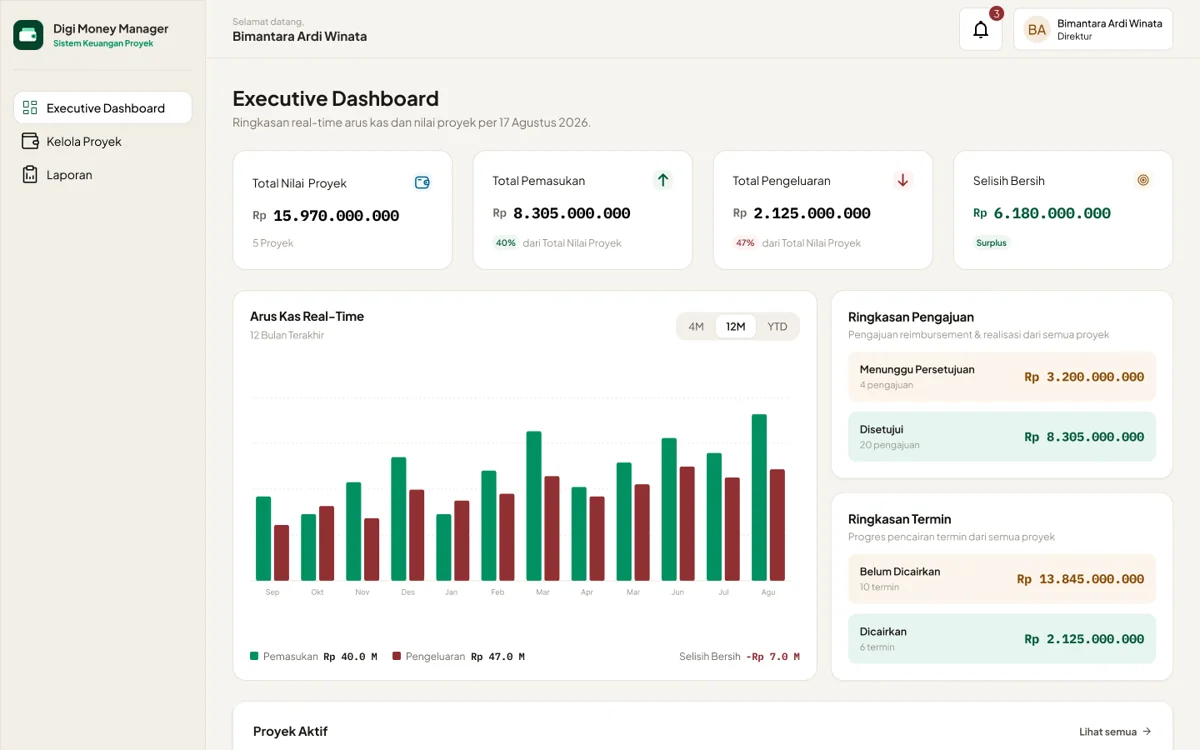Click the red notification count badge 3
1200x750 pixels.
[996, 14]
